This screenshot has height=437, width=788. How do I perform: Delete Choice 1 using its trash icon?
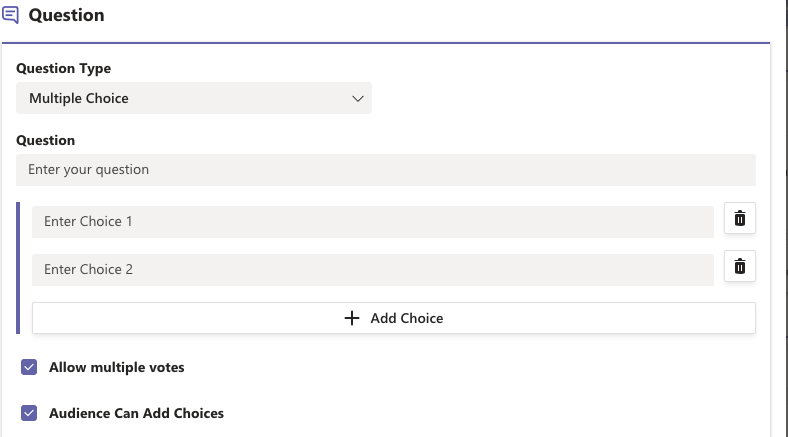point(740,218)
